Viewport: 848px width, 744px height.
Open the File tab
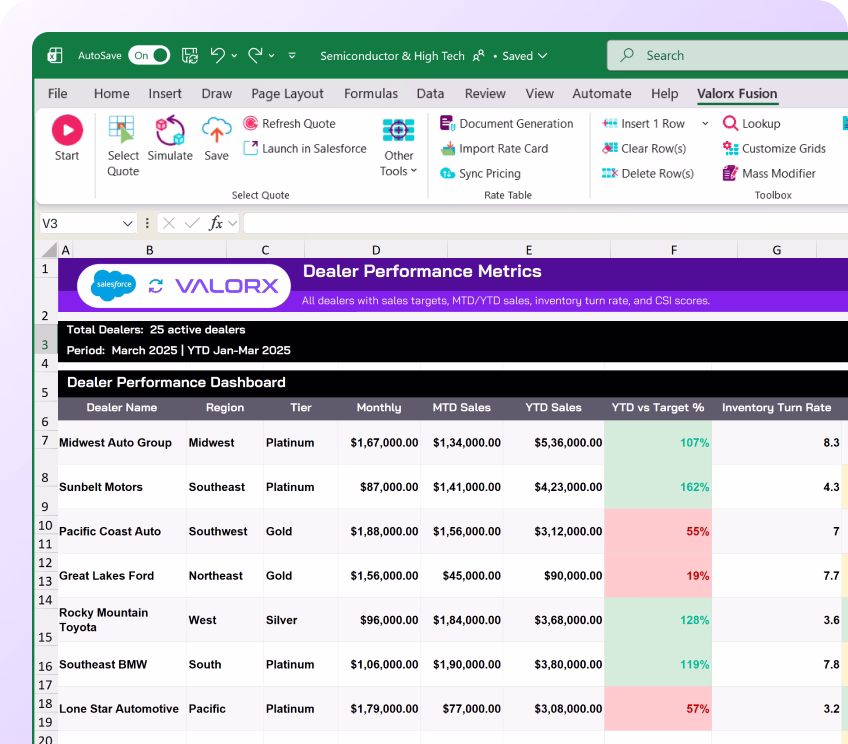[x=57, y=94]
